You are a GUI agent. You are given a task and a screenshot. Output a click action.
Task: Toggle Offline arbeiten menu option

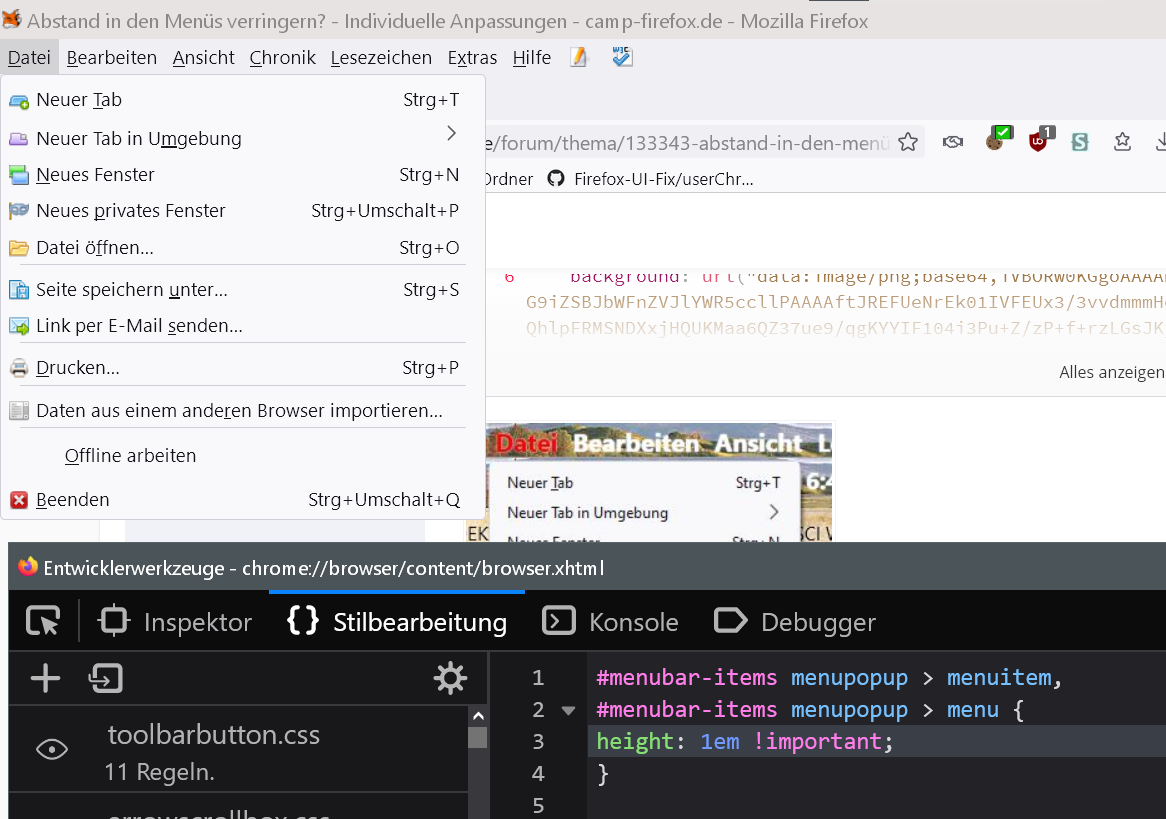pos(130,456)
